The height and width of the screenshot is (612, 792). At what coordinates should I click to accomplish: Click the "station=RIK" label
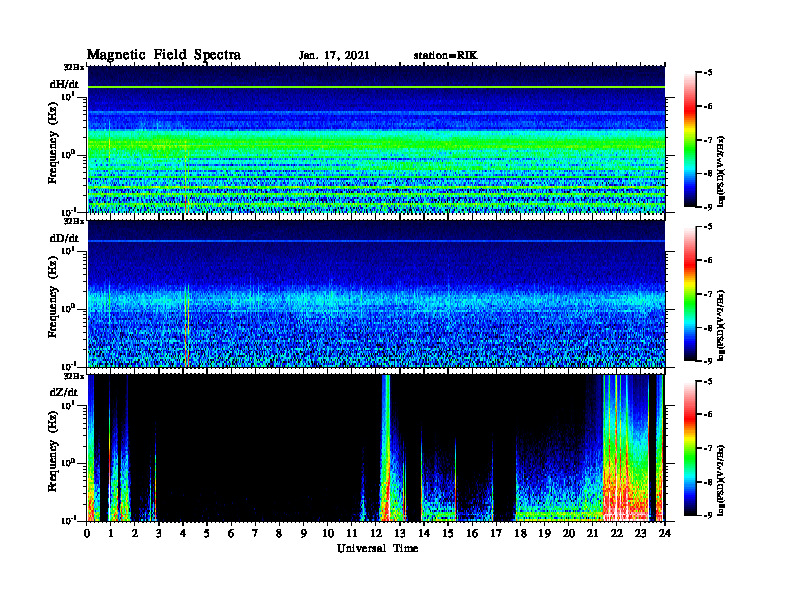click(445, 56)
